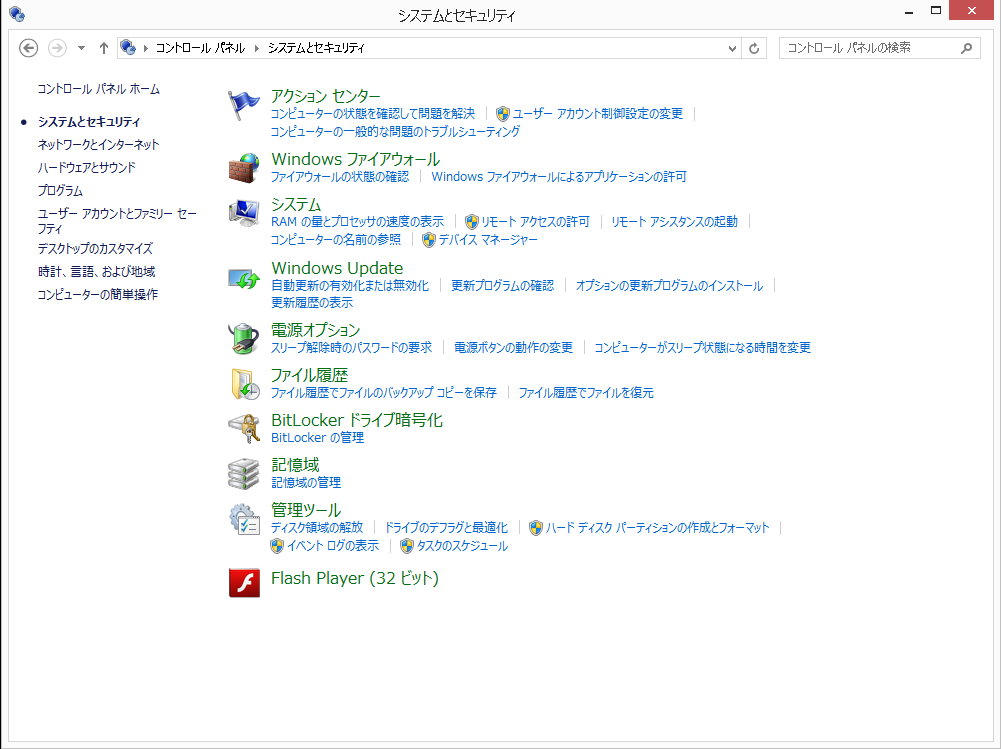The width and height of the screenshot is (1001, 749).
Task: Click the Control Panel search field
Action: point(868,48)
